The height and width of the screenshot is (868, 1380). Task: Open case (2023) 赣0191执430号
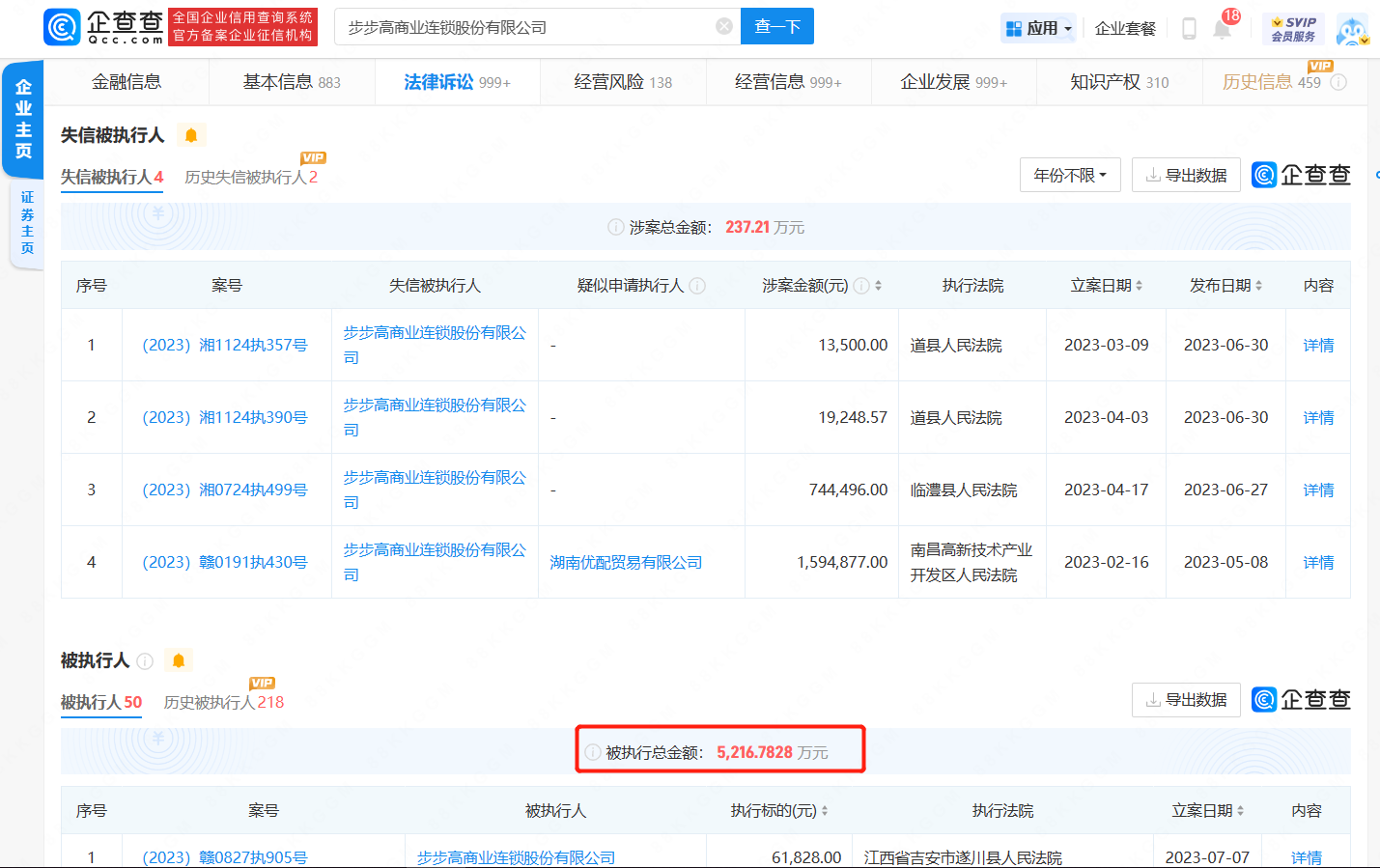click(225, 562)
